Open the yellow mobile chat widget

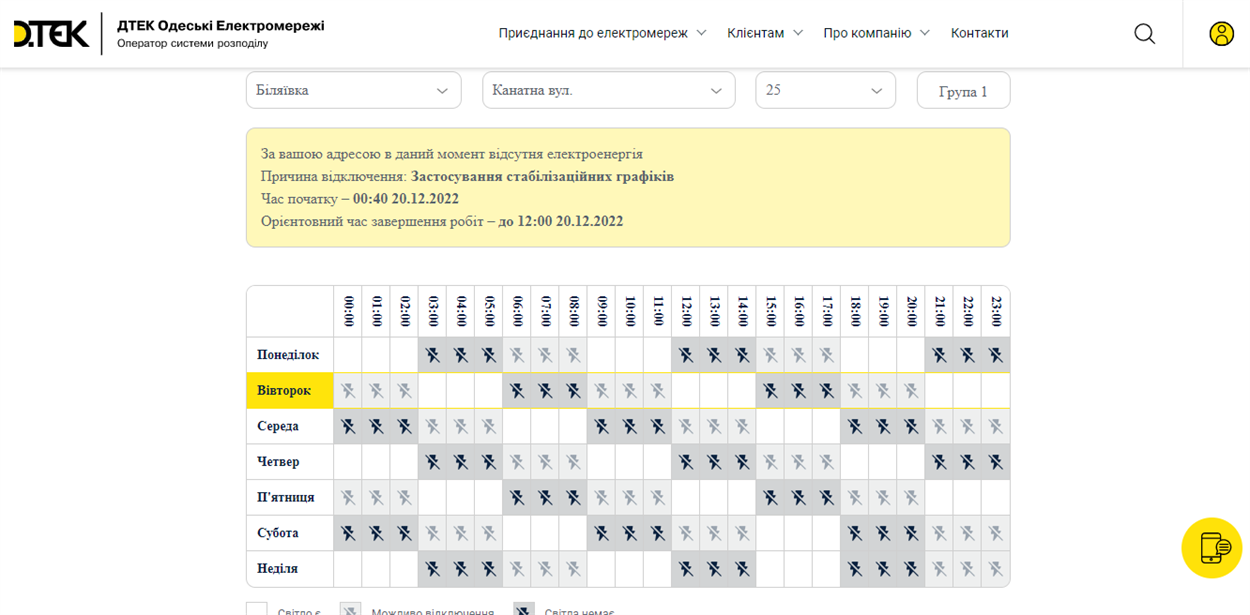click(x=1211, y=548)
